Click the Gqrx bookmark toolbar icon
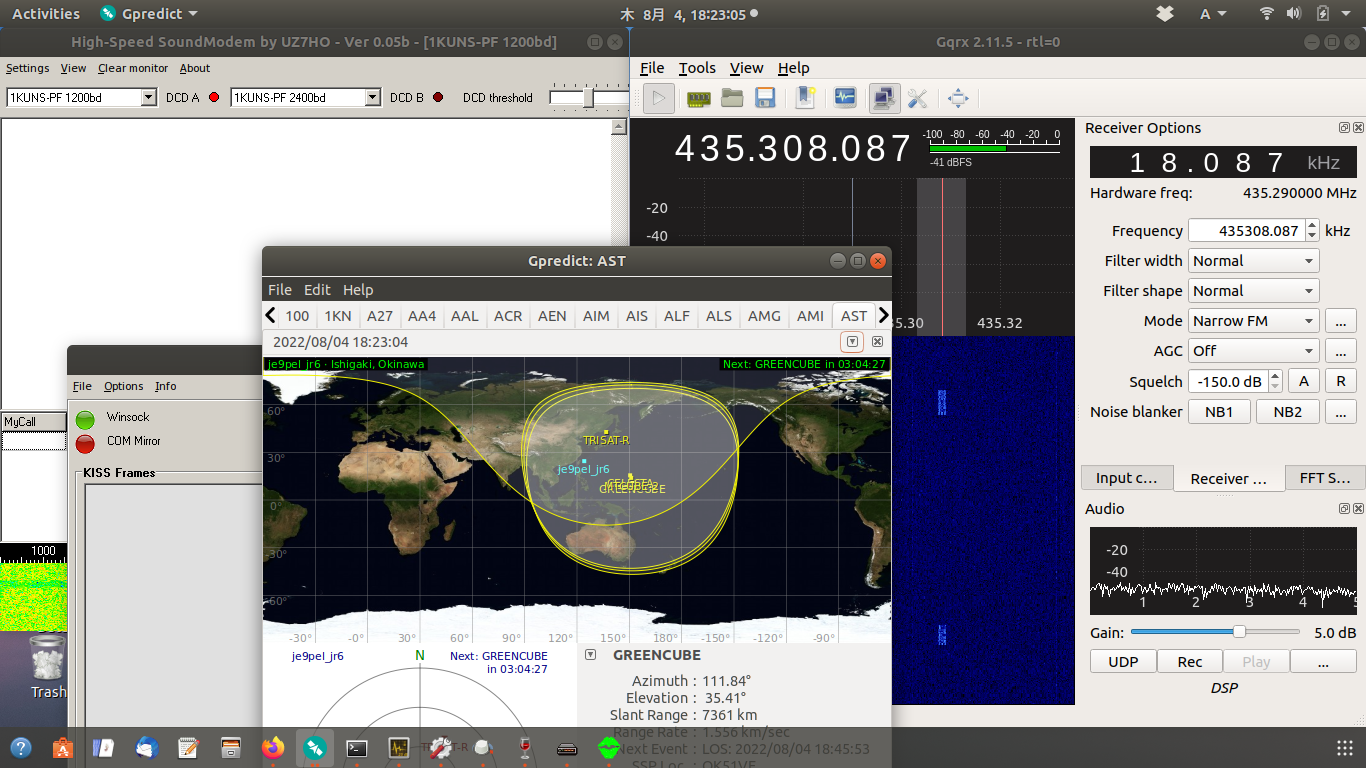Image resolution: width=1366 pixels, height=768 pixels. coord(805,98)
